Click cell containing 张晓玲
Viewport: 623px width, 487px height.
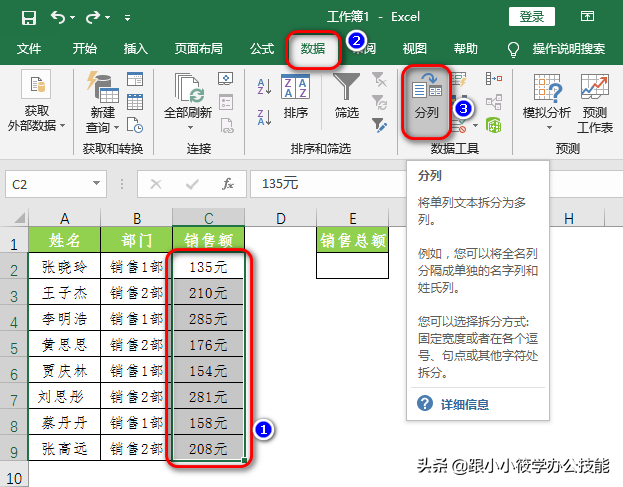point(64,266)
